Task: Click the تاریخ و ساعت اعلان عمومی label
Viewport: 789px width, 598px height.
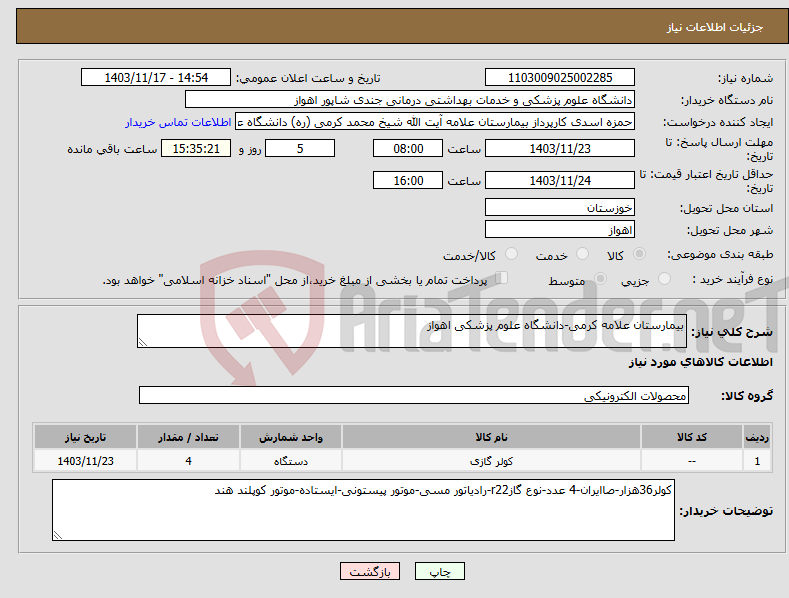Action: pos(308,78)
